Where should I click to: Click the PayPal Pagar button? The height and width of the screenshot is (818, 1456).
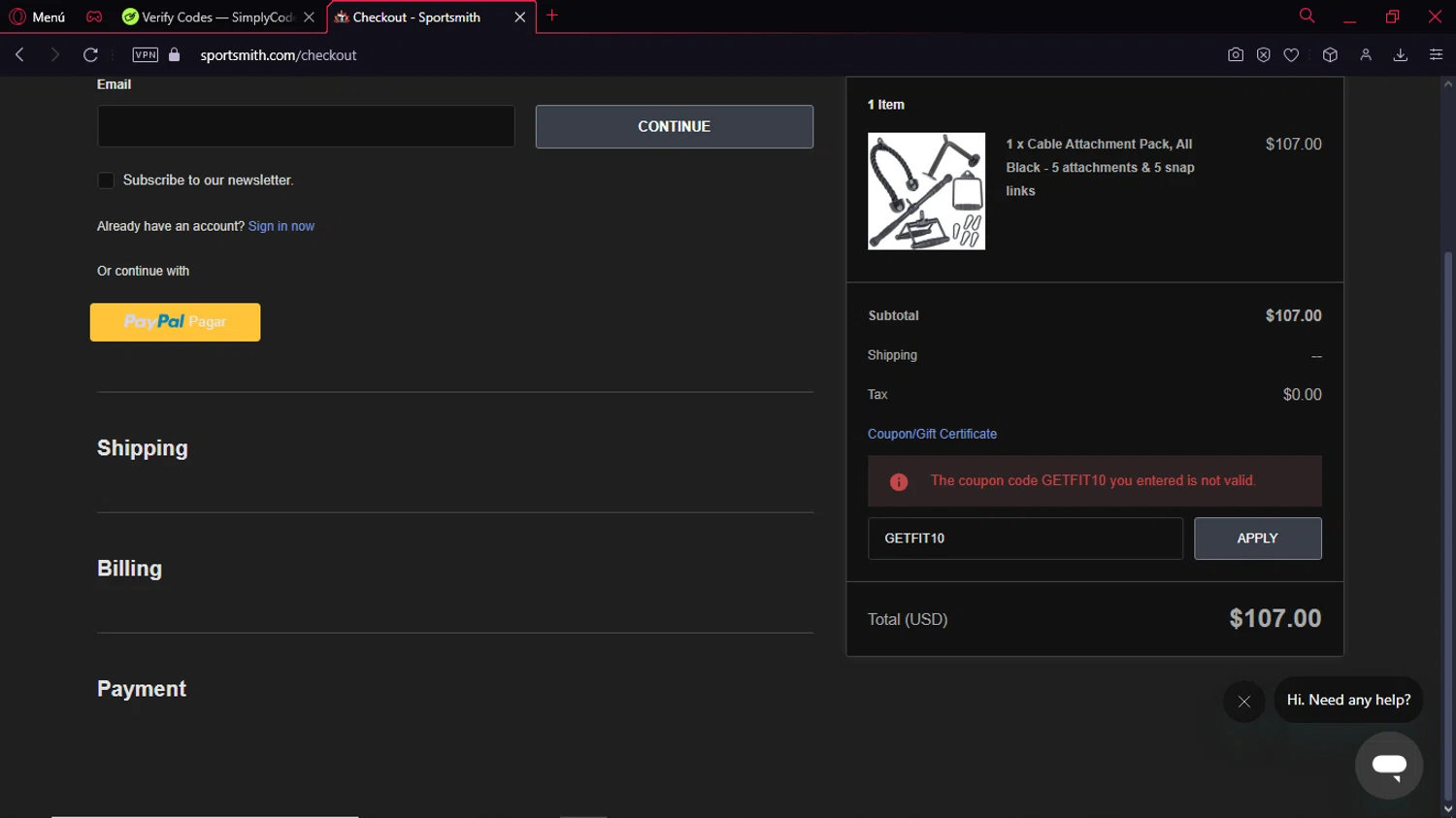tap(175, 322)
